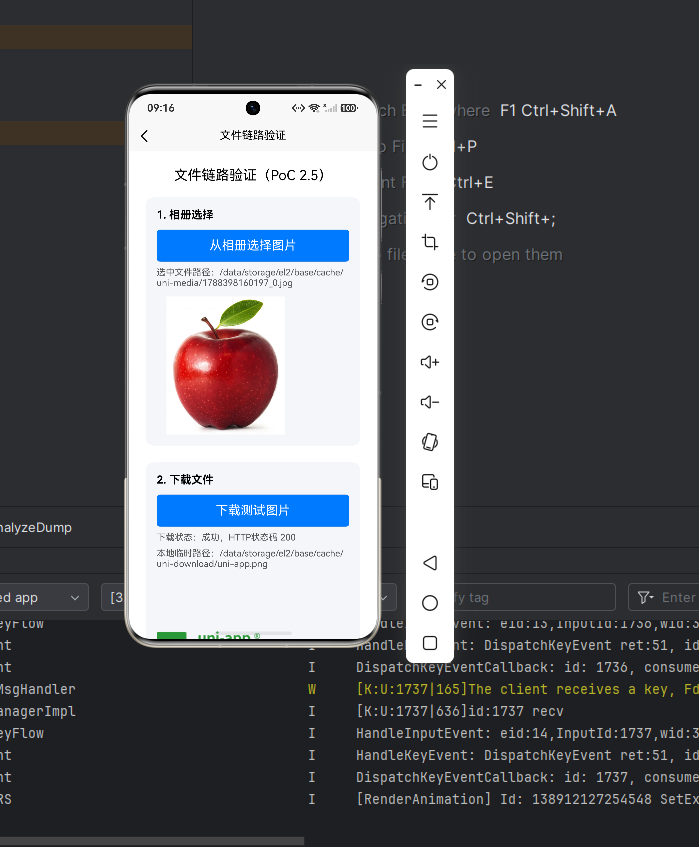Rotate the device counterclockwise icon
The height and width of the screenshot is (847, 699).
[429, 282]
